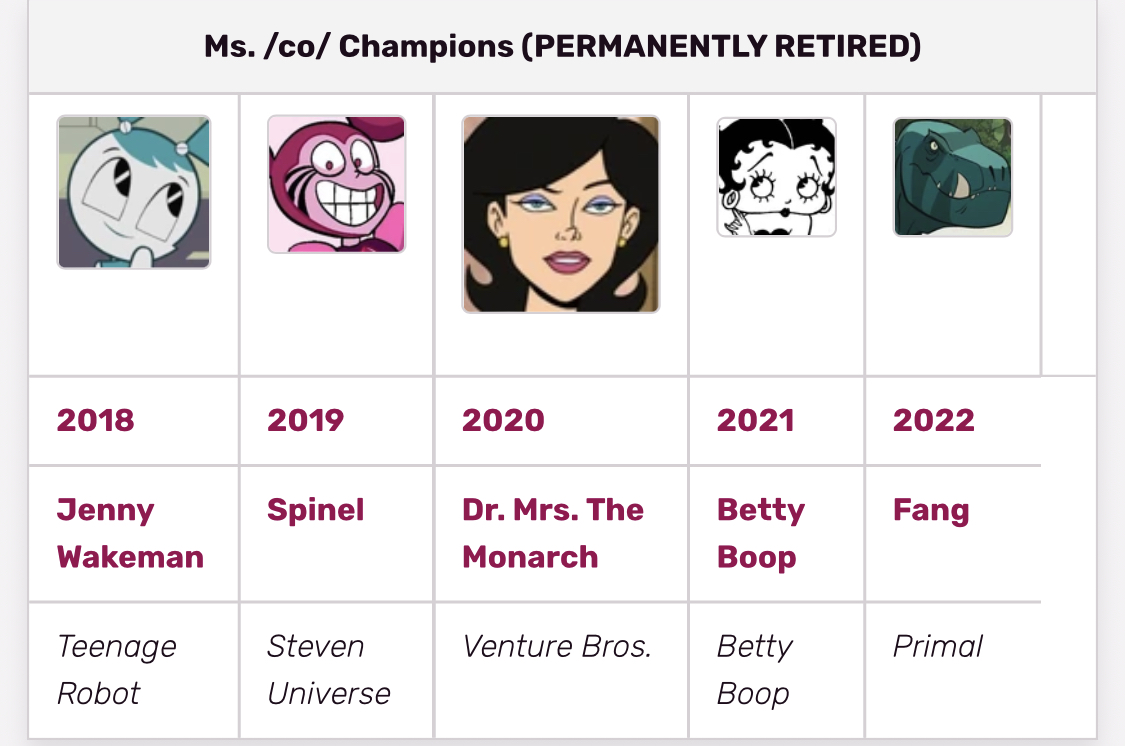Image resolution: width=1125 pixels, height=746 pixels.
Task: Select the Steven Universe series text
Action: [x=328, y=670]
